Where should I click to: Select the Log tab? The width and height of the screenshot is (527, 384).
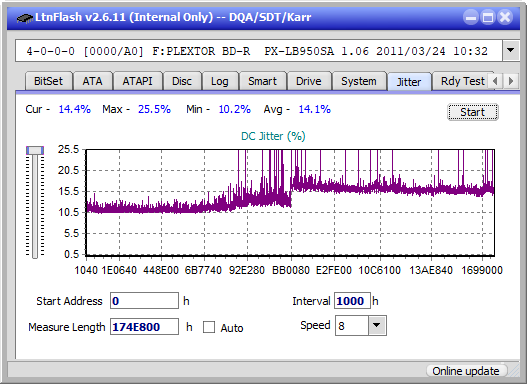pyautogui.click(x=219, y=81)
